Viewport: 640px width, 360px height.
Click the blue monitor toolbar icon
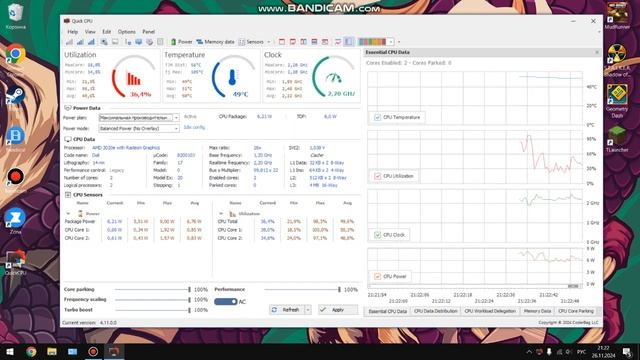pos(139,42)
